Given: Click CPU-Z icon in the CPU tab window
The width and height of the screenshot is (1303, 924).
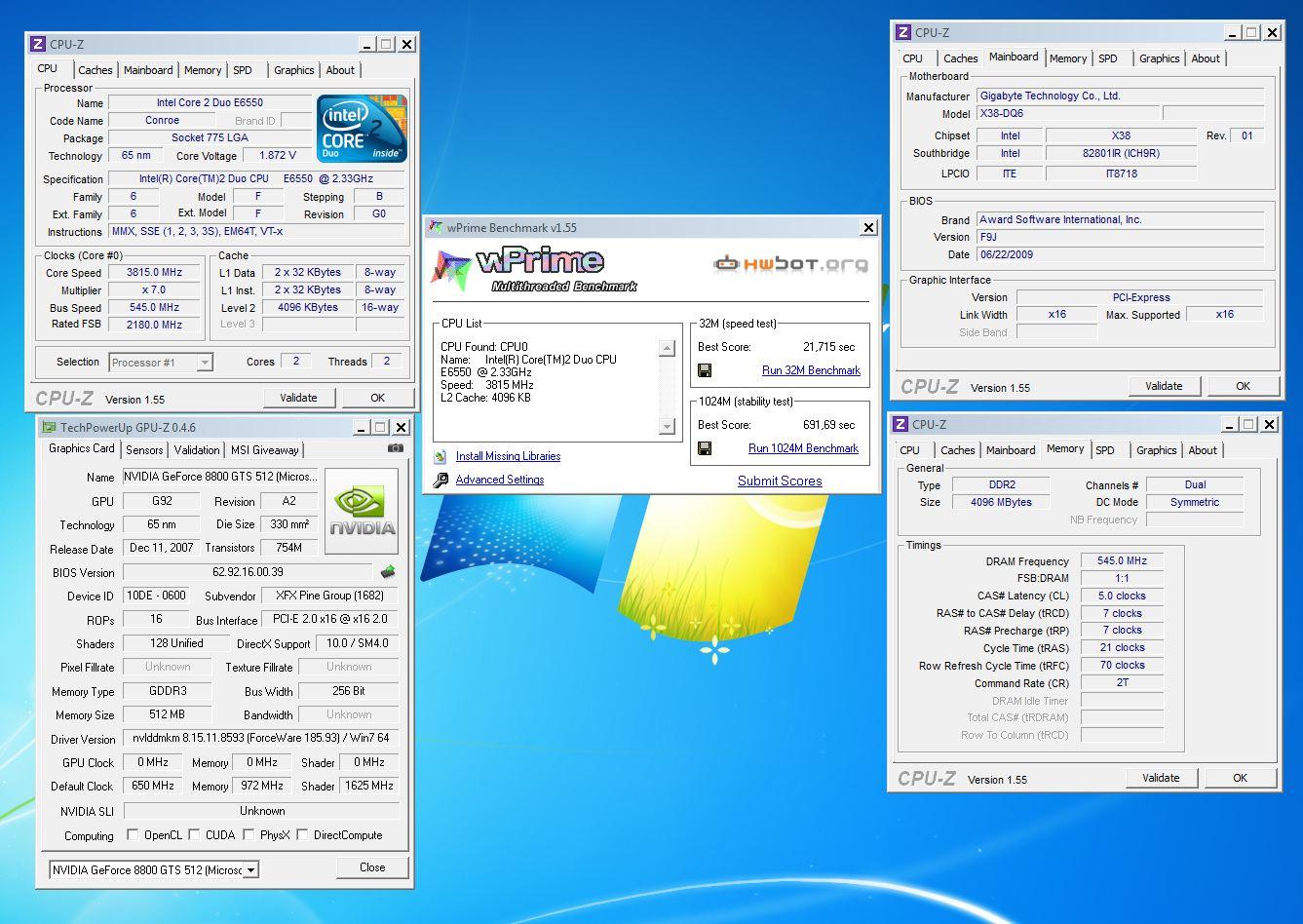Looking at the screenshot, I should pyautogui.click(x=38, y=44).
